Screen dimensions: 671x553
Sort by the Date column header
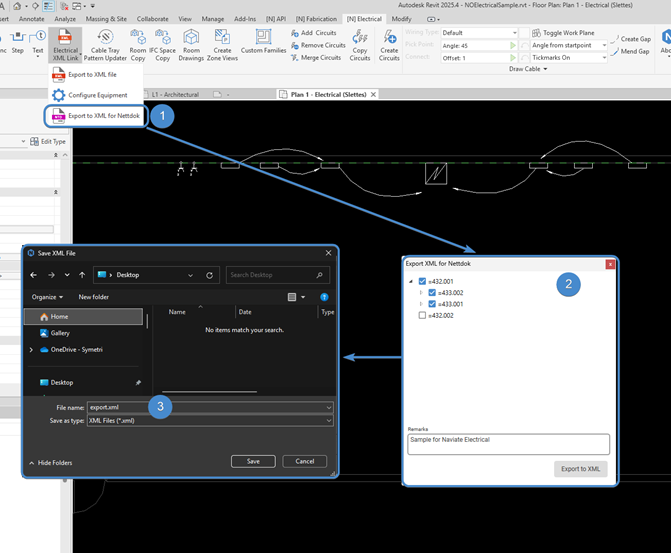pos(245,312)
